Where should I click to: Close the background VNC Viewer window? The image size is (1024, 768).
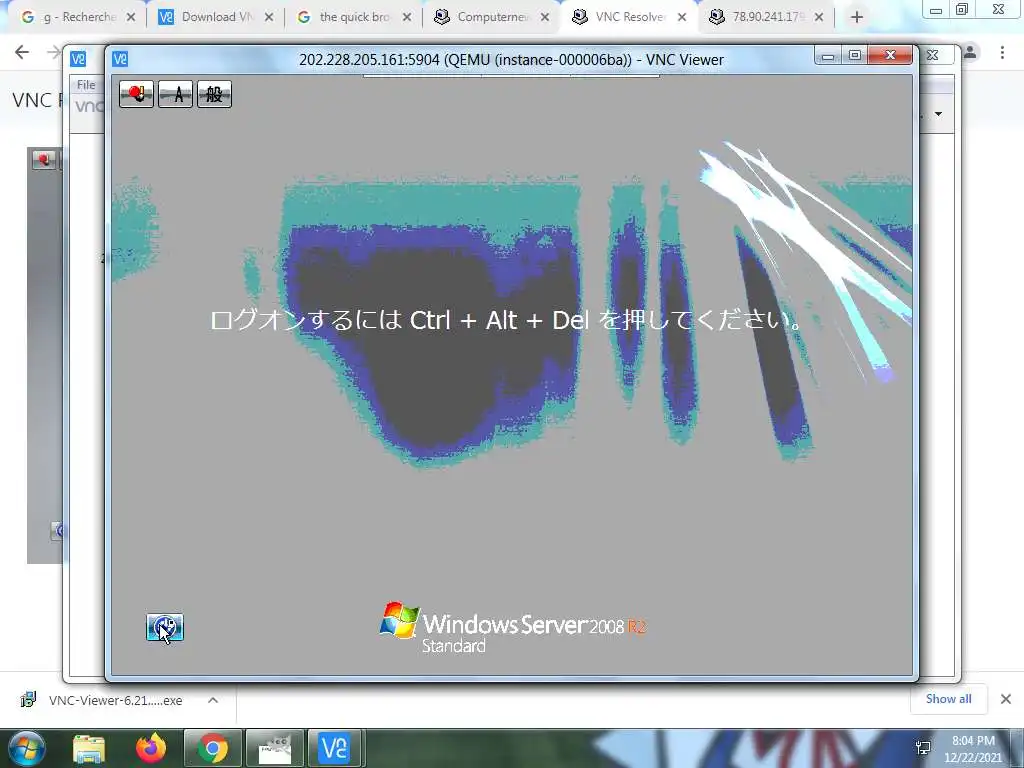click(933, 56)
